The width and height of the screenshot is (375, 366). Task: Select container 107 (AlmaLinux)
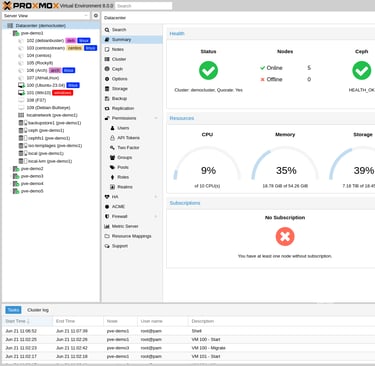coord(43,78)
